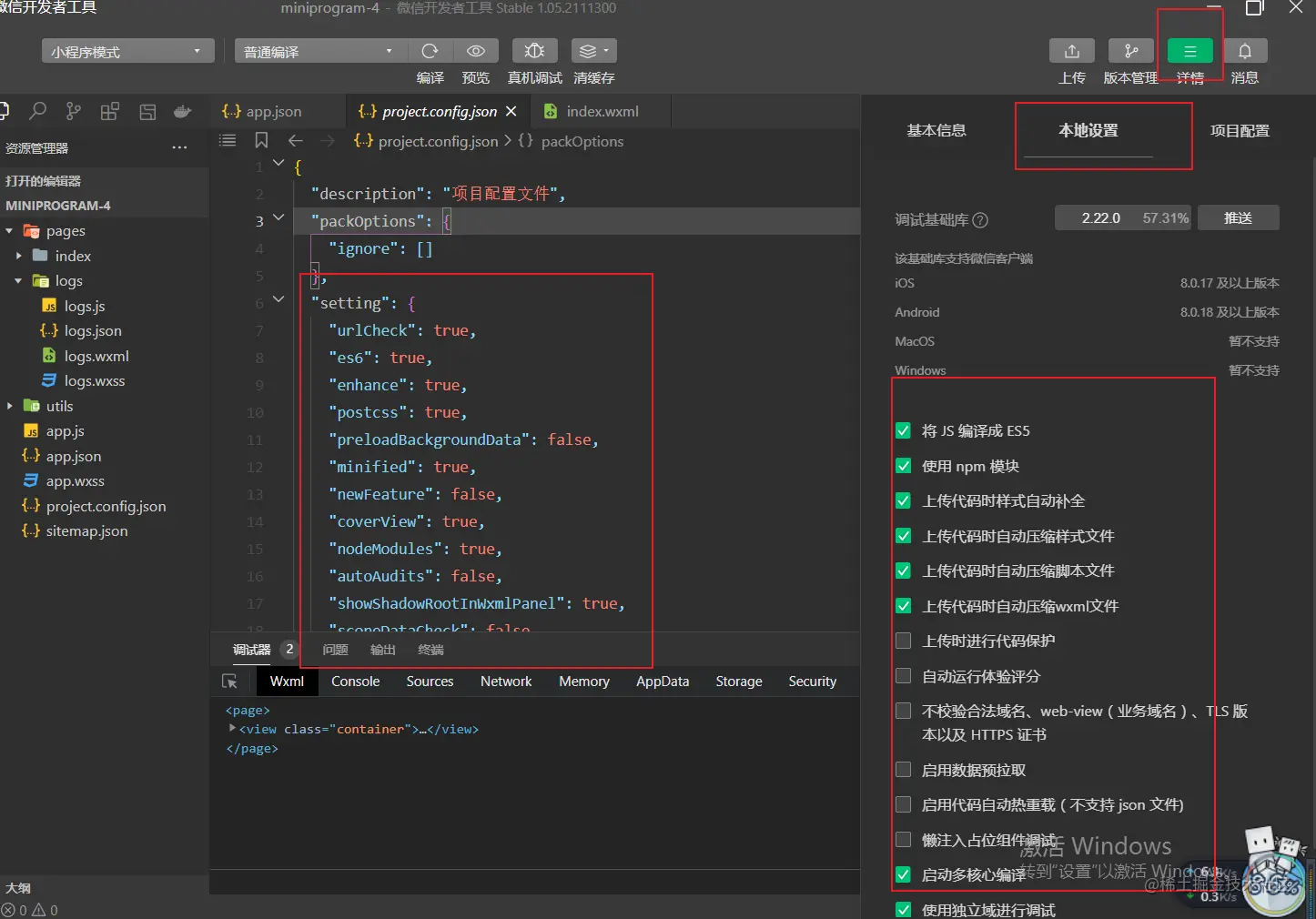
Task: Open the 小程序模式 dropdown
Action: tap(127, 52)
